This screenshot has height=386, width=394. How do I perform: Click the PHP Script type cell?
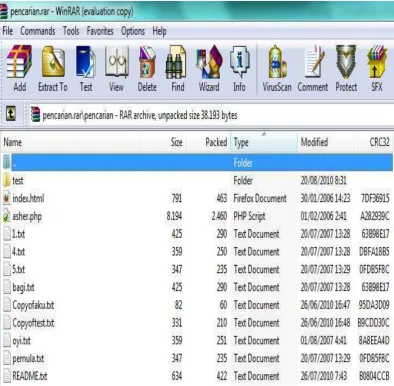249,216
